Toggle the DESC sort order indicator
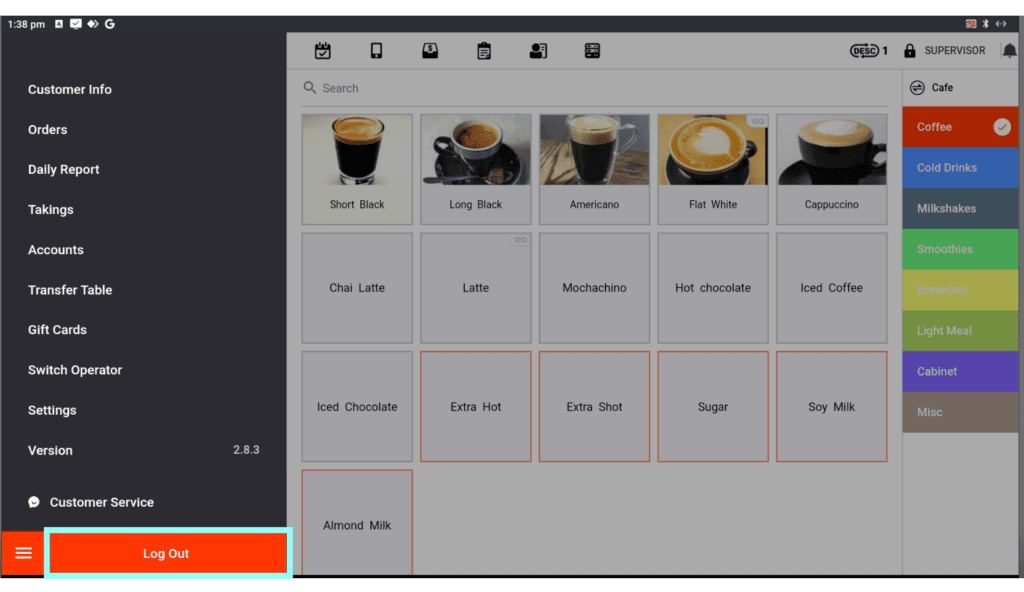This screenshot has width=1024, height=592. [868, 51]
